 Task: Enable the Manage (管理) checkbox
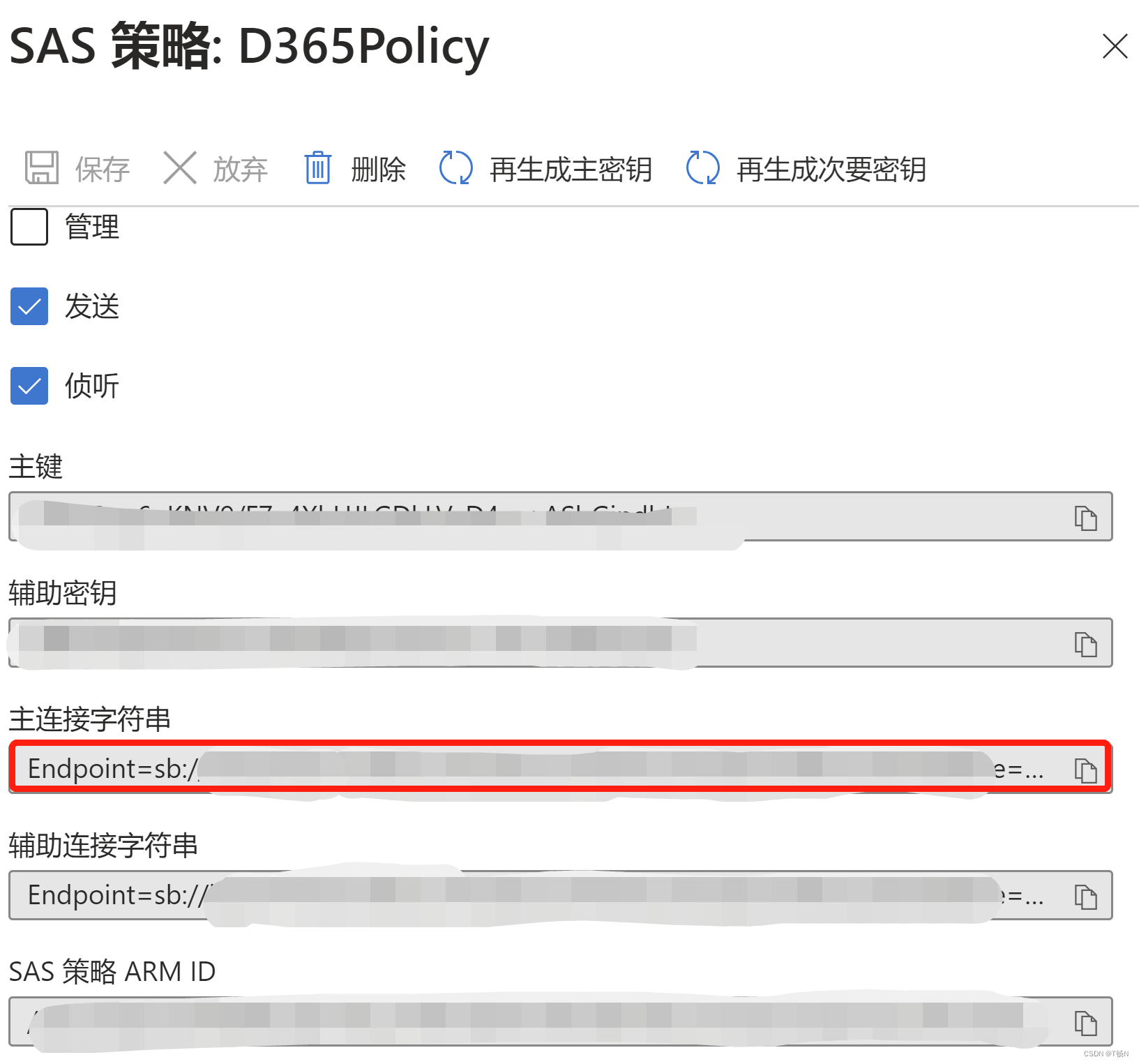tap(29, 227)
